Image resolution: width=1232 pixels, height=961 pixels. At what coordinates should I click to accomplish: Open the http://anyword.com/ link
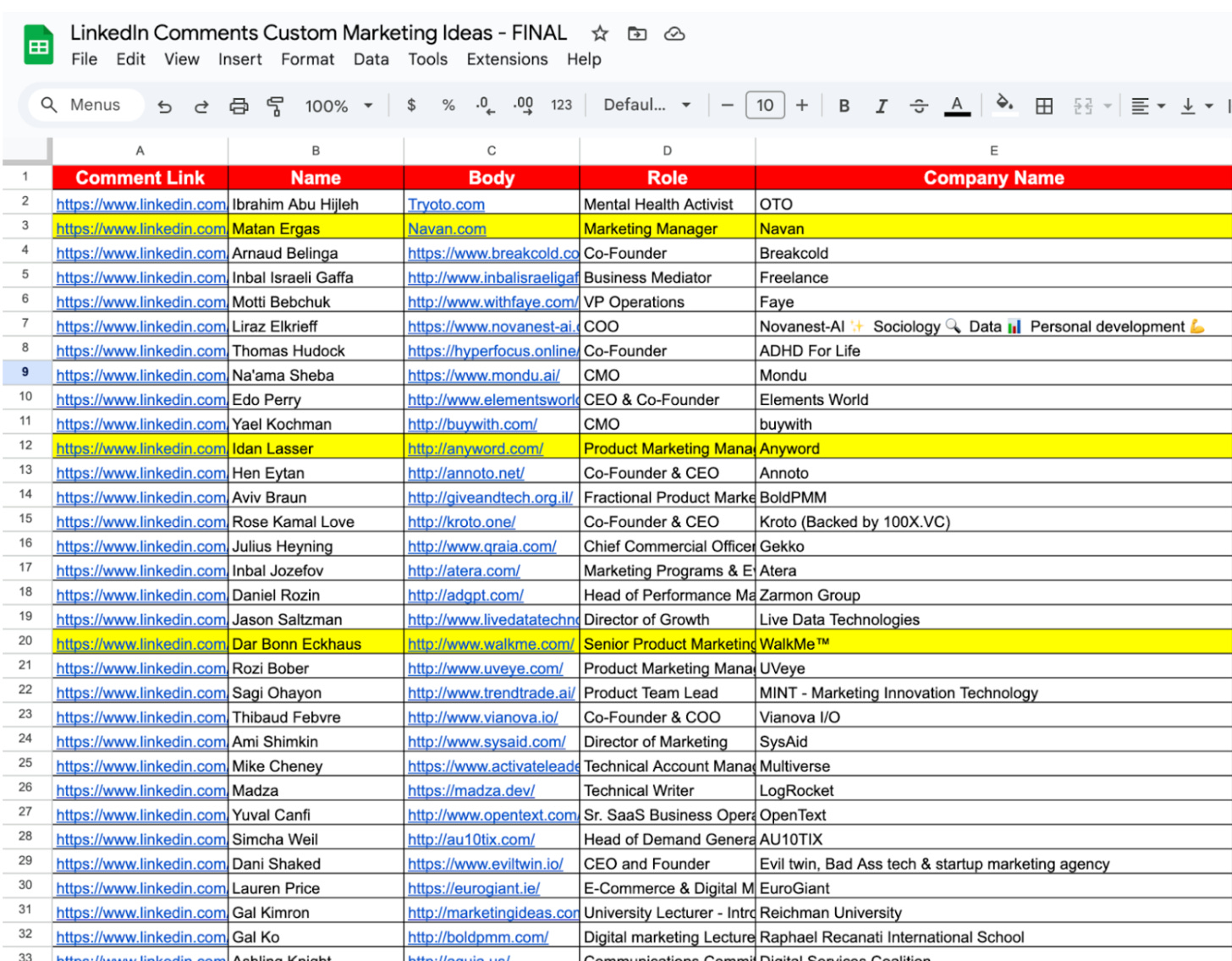(476, 448)
